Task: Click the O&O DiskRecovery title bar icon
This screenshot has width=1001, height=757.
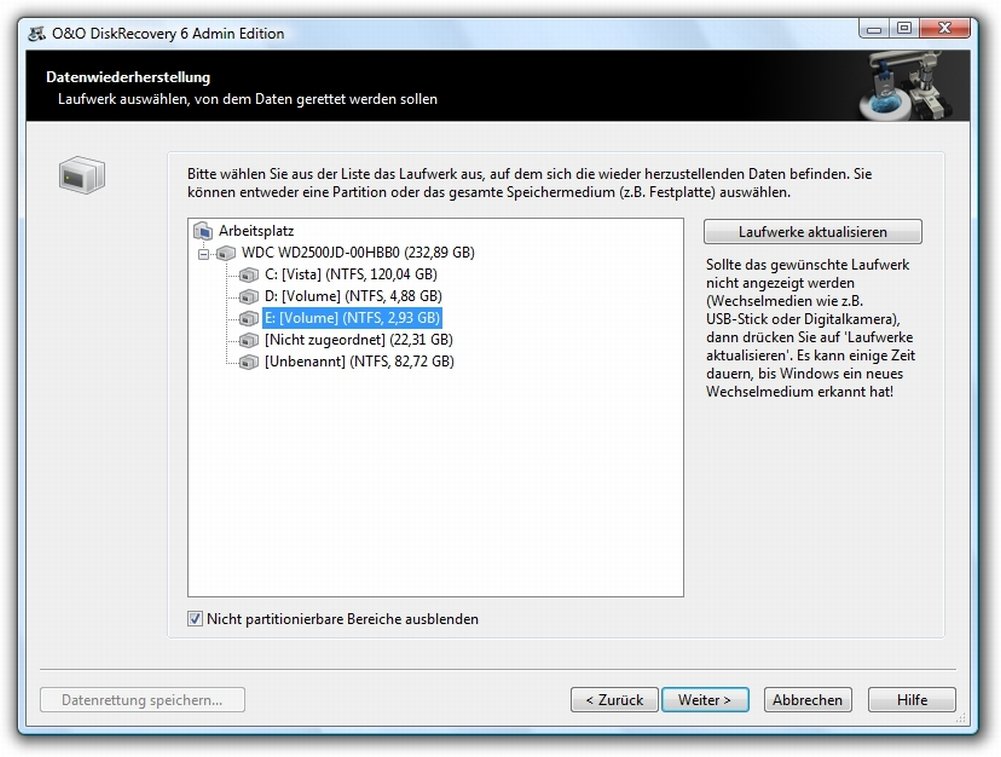Action: pyautogui.click(x=36, y=33)
